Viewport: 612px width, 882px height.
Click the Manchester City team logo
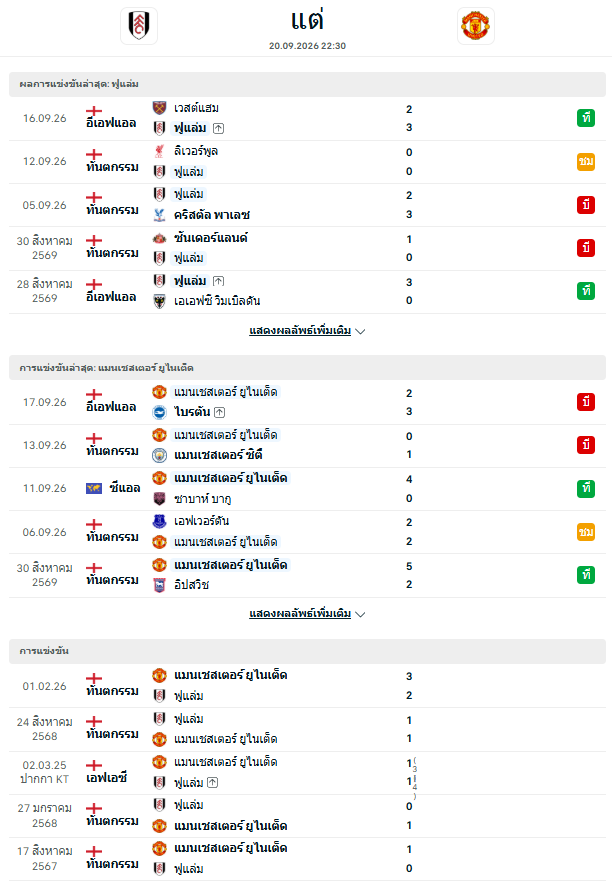click(x=160, y=454)
